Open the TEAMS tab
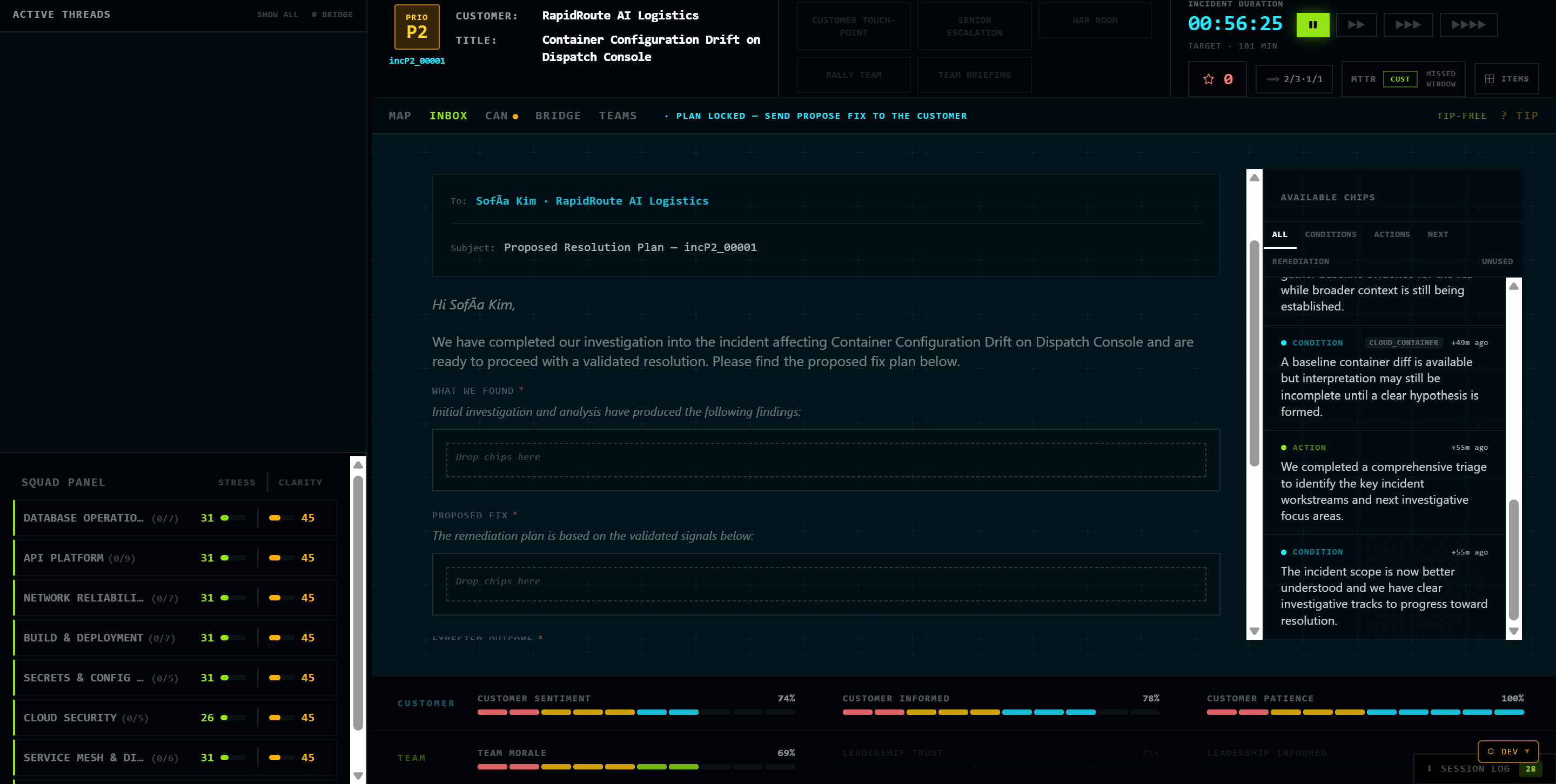Screen dimensions: 1556x784 pos(618,115)
